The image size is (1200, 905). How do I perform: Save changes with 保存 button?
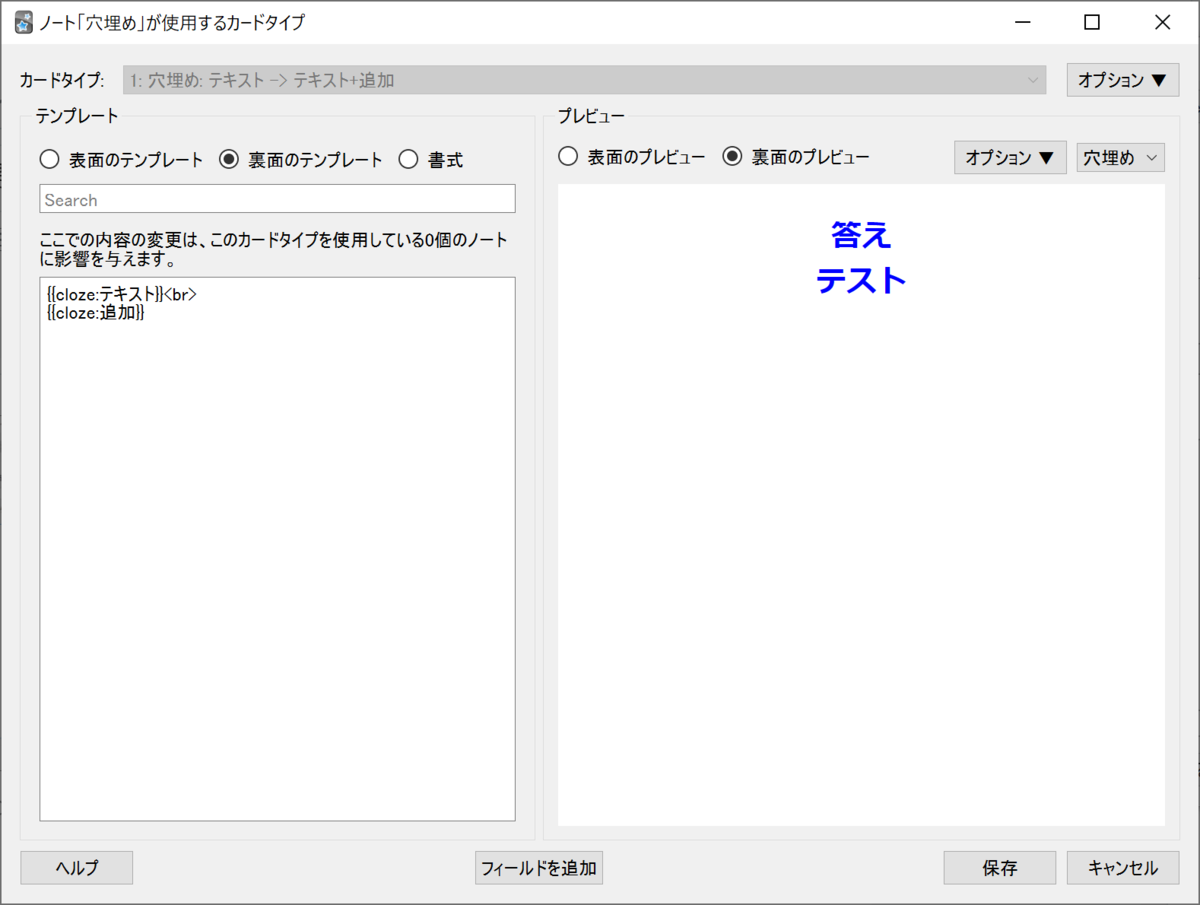1000,868
